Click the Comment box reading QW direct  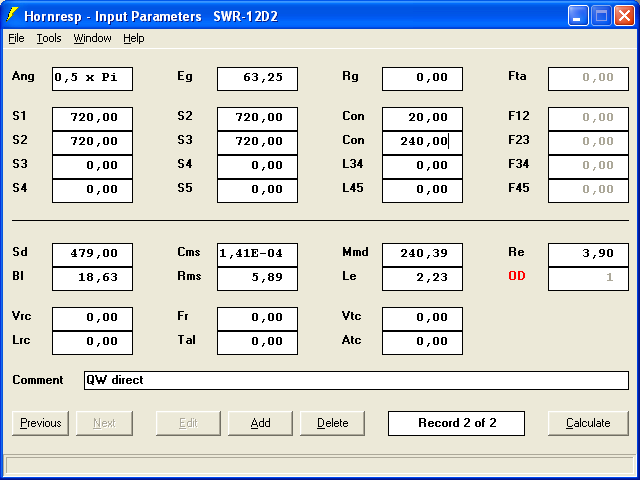click(356, 380)
